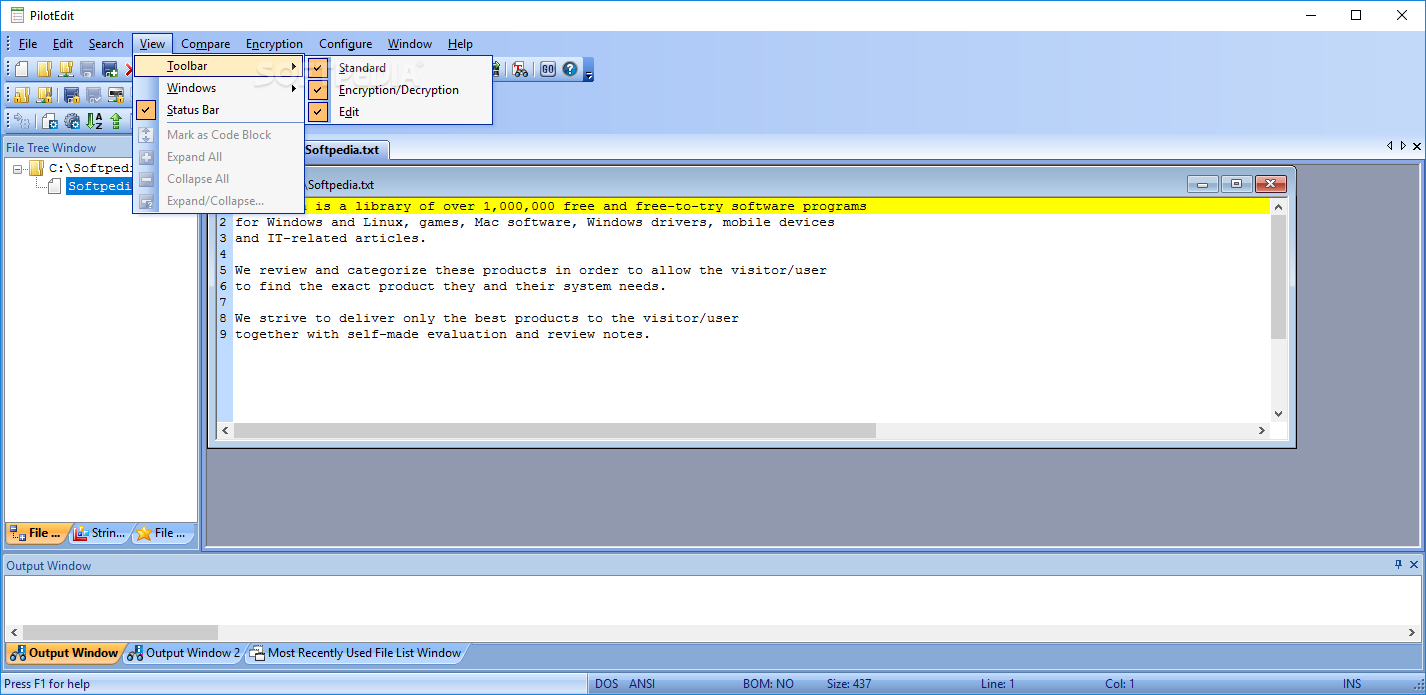Open the File menu
The width and height of the screenshot is (1426, 695).
pos(28,44)
